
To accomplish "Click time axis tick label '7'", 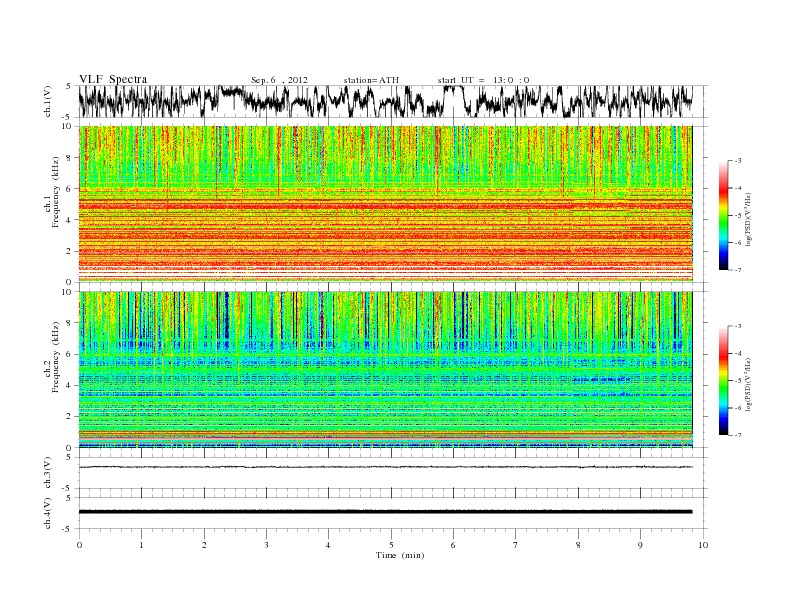I will [x=516, y=545].
